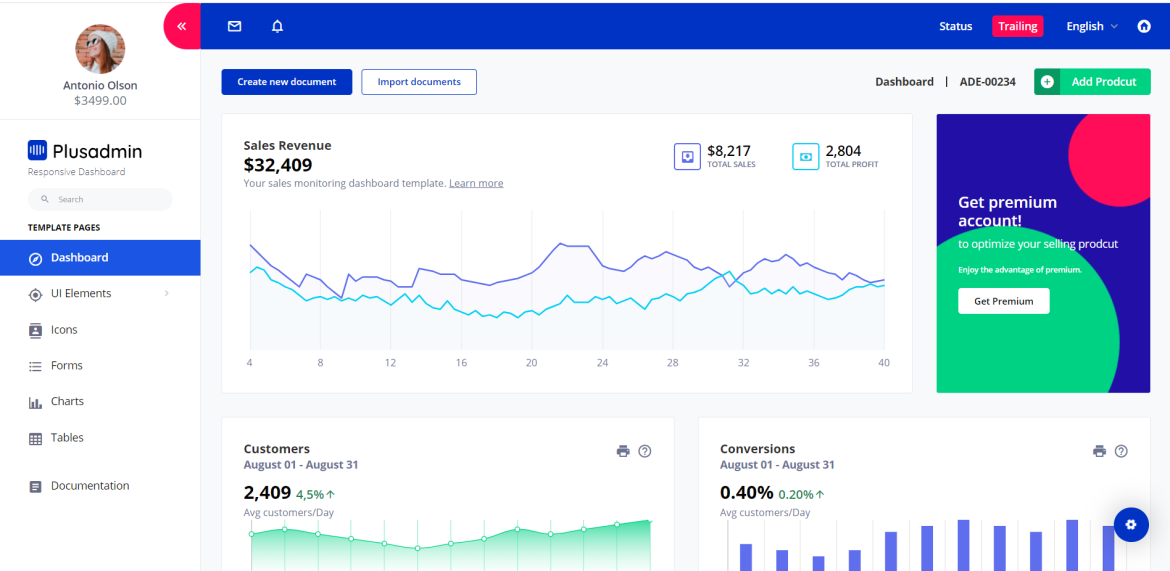Click the Trailing status badge
The width and height of the screenshot is (1170, 571).
pyautogui.click(x=1018, y=26)
